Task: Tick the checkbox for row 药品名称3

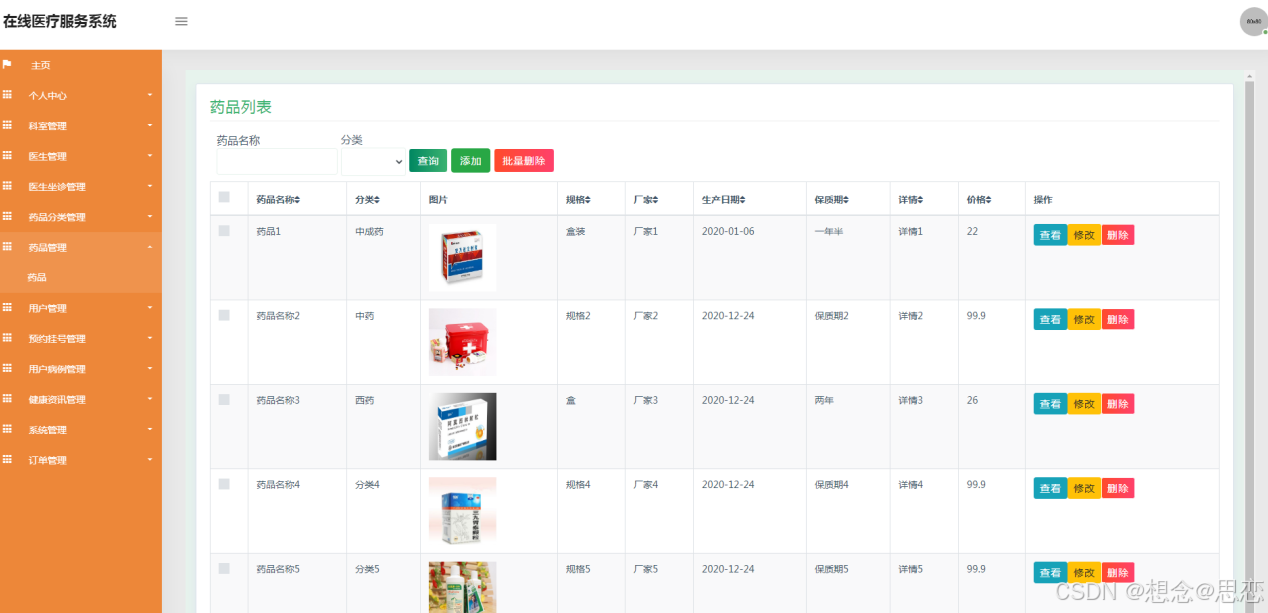Action: 224,399
